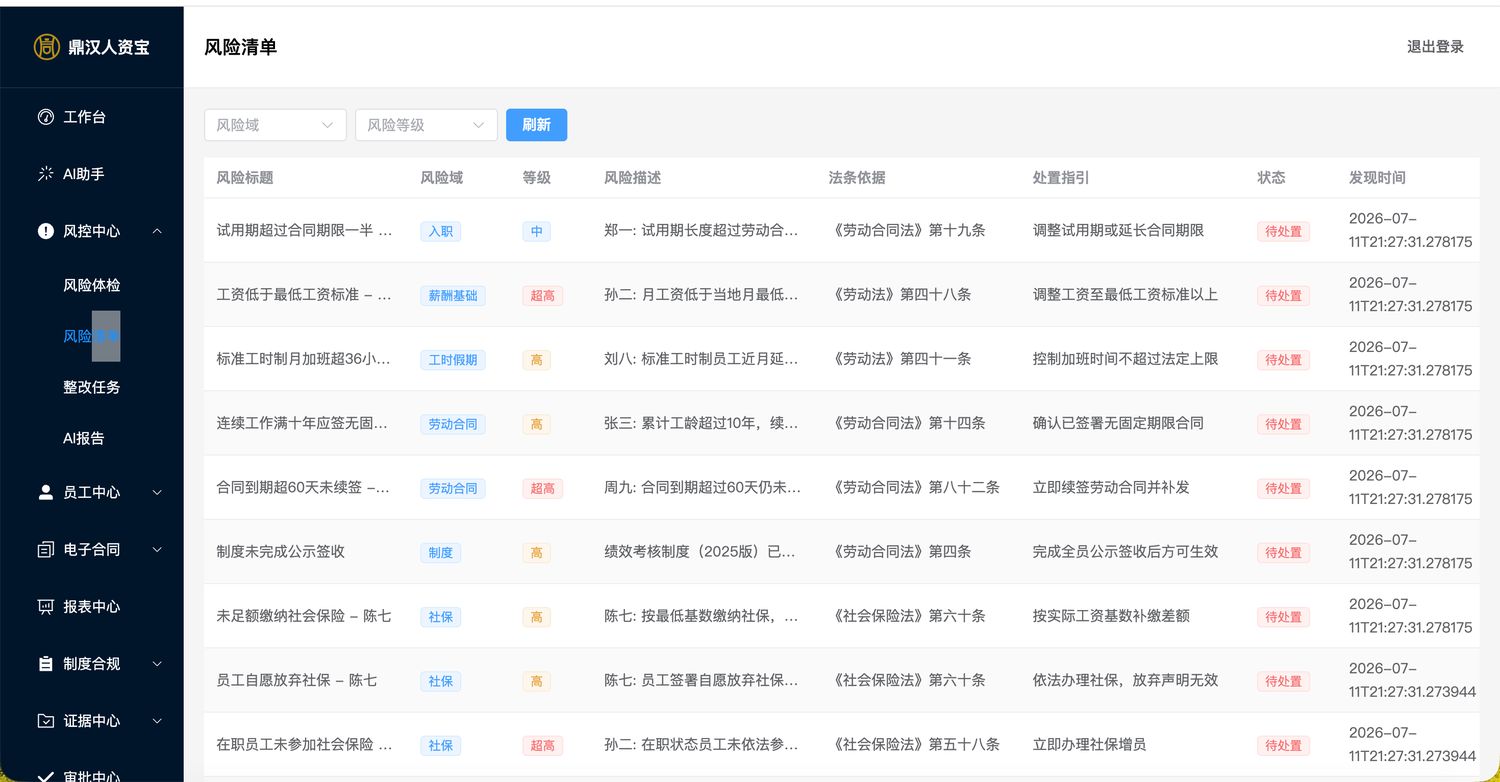Image resolution: width=1500 pixels, height=782 pixels.
Task: Click 控制加班时间不超过法定上限 guidance
Action: point(1125,358)
